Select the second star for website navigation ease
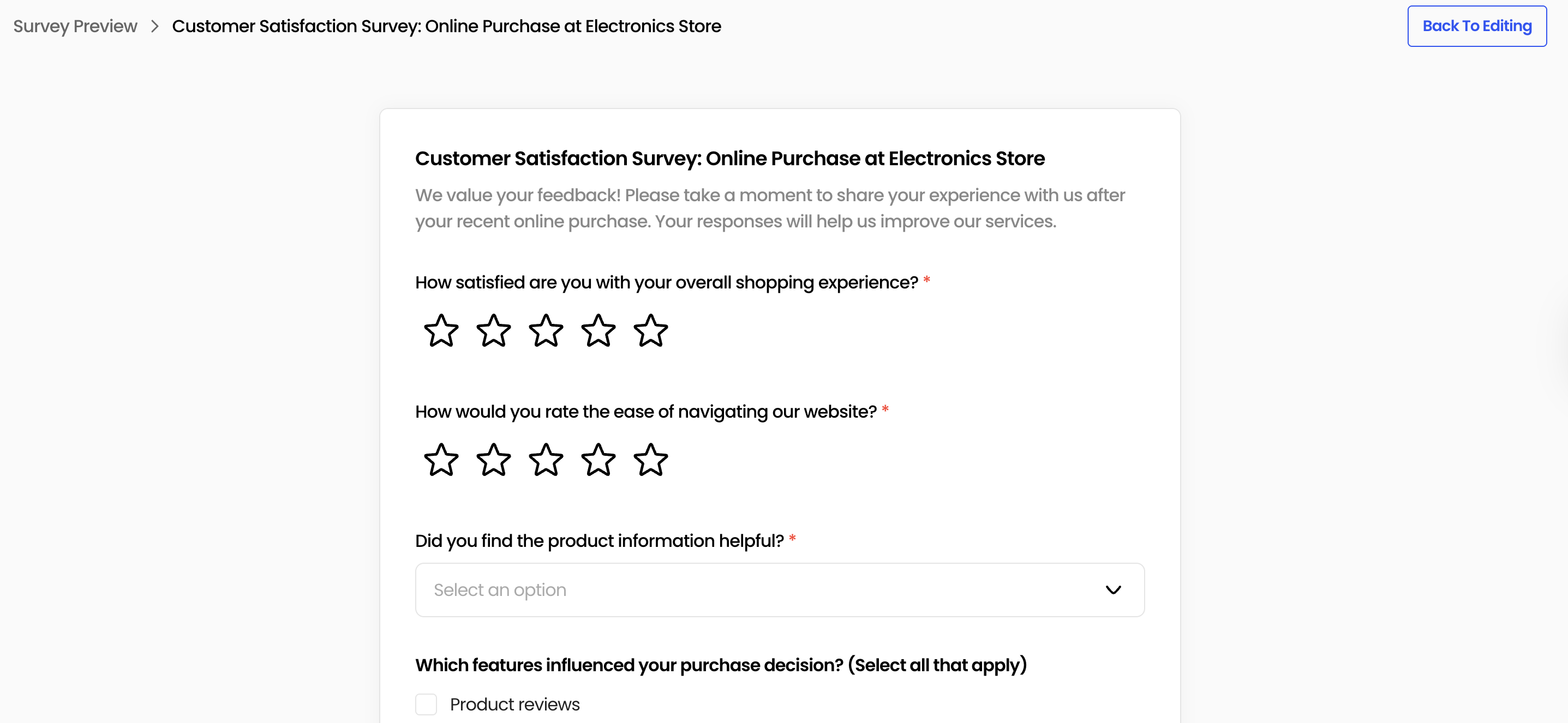1568x723 pixels. (493, 460)
